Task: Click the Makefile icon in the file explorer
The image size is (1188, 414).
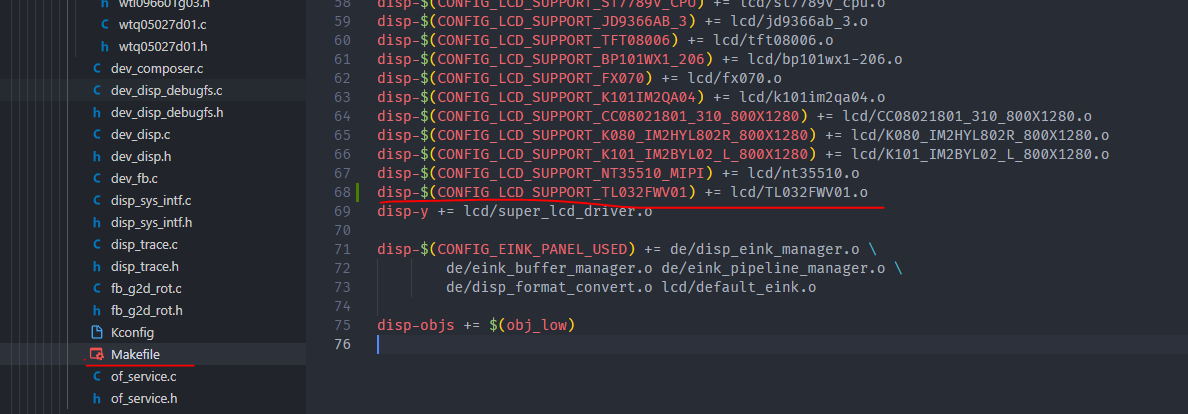Action: point(97,354)
